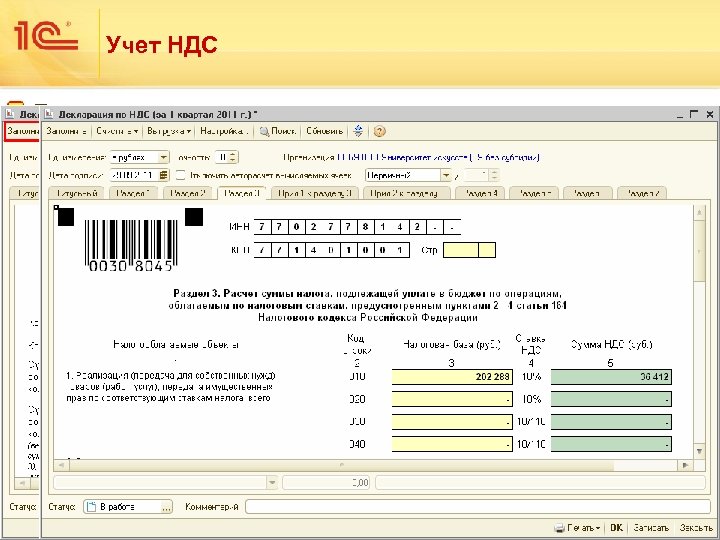This screenshot has width=720, height=540.
Task: Click the VAT amount cell 36 412
Action: click(611, 377)
